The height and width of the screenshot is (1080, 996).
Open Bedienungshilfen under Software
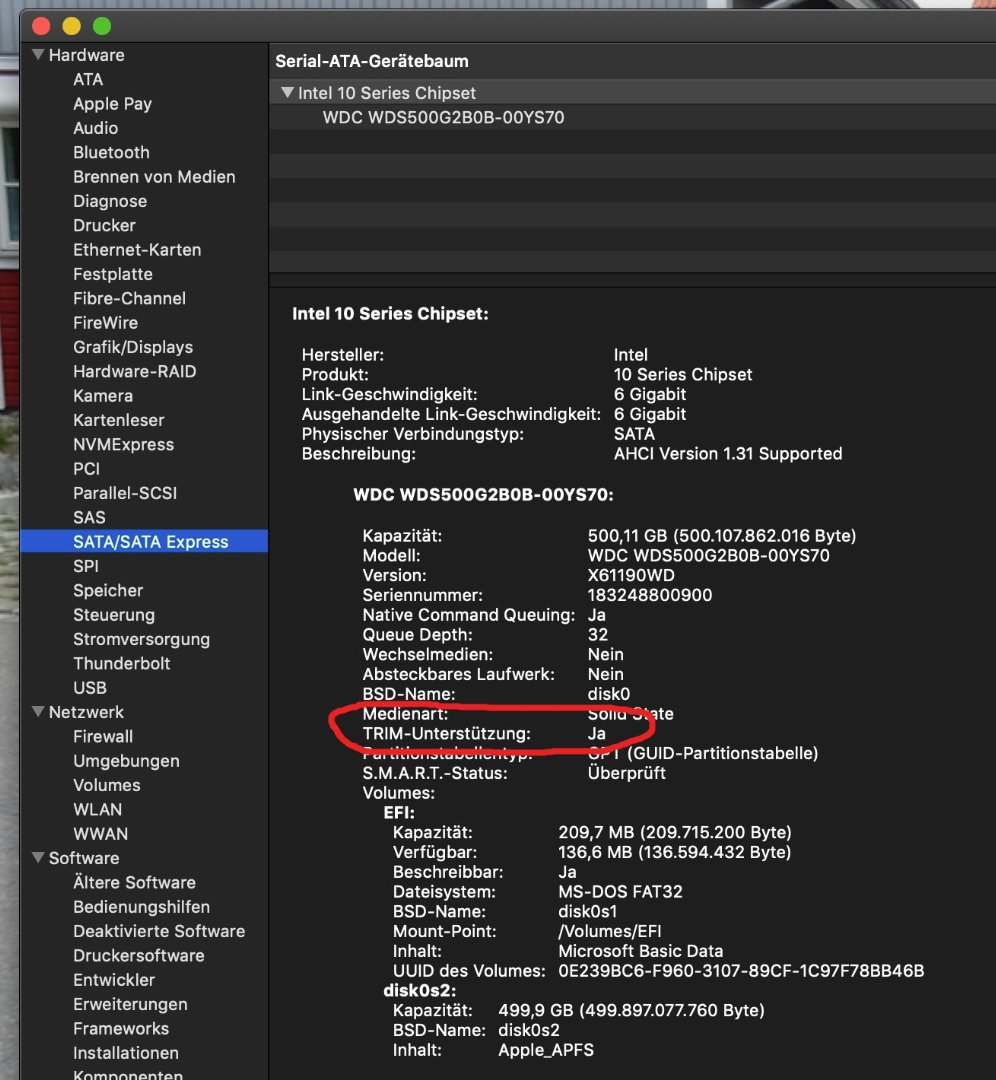[142, 907]
